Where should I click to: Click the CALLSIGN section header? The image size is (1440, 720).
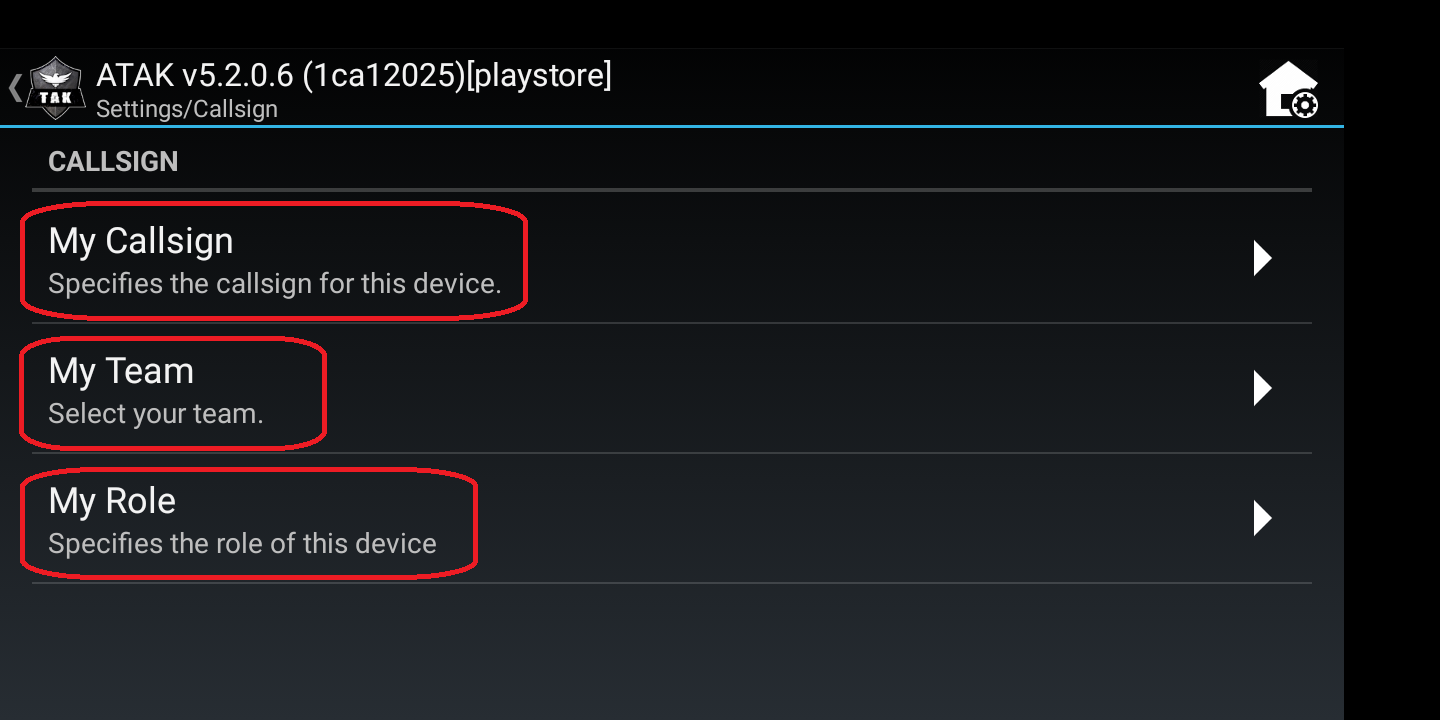click(x=113, y=162)
